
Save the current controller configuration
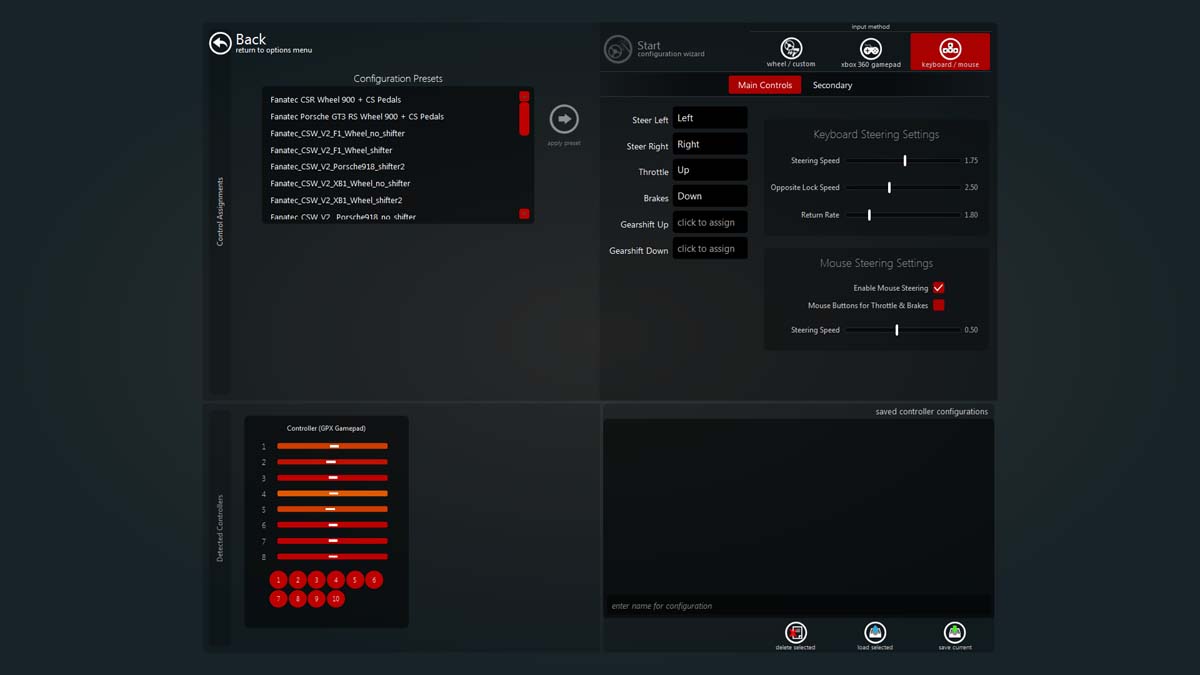(954, 632)
